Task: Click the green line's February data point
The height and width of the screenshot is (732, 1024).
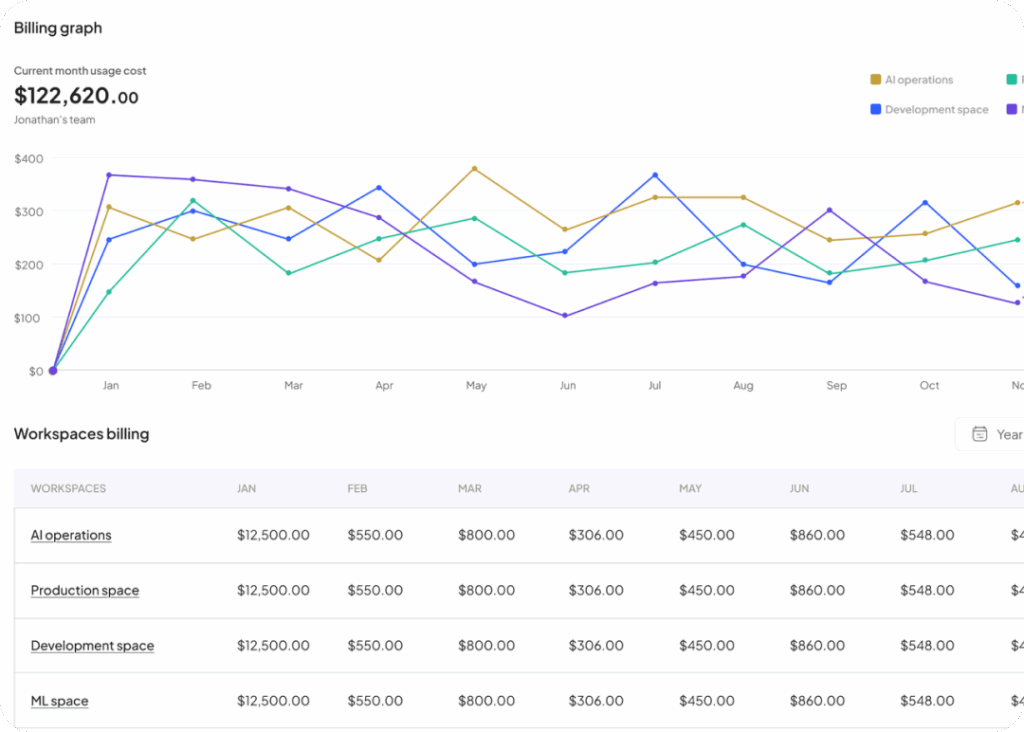Action: tap(193, 201)
